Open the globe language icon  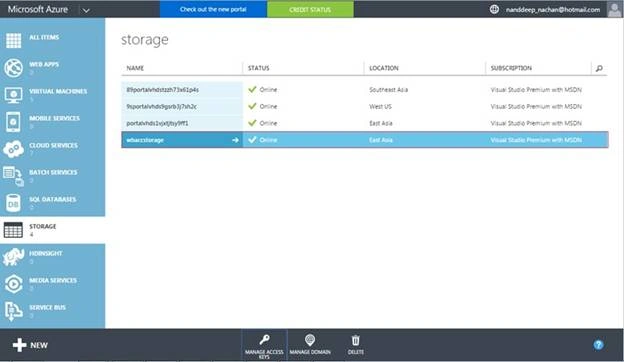click(x=494, y=9)
